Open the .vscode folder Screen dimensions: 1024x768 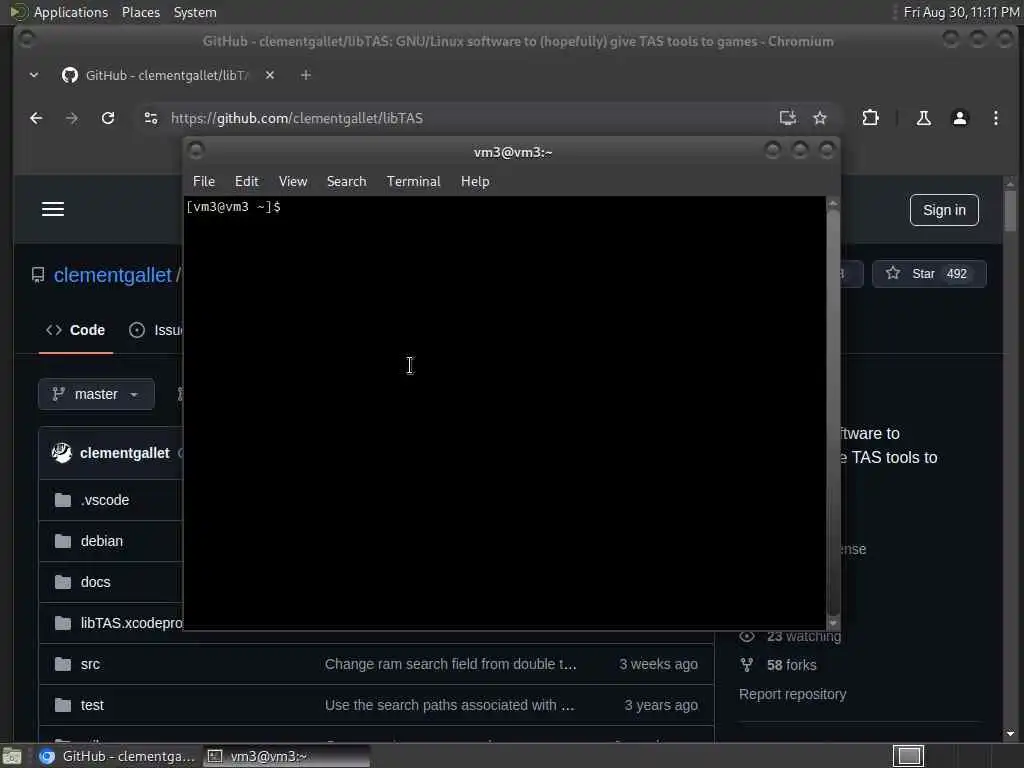tap(105, 500)
